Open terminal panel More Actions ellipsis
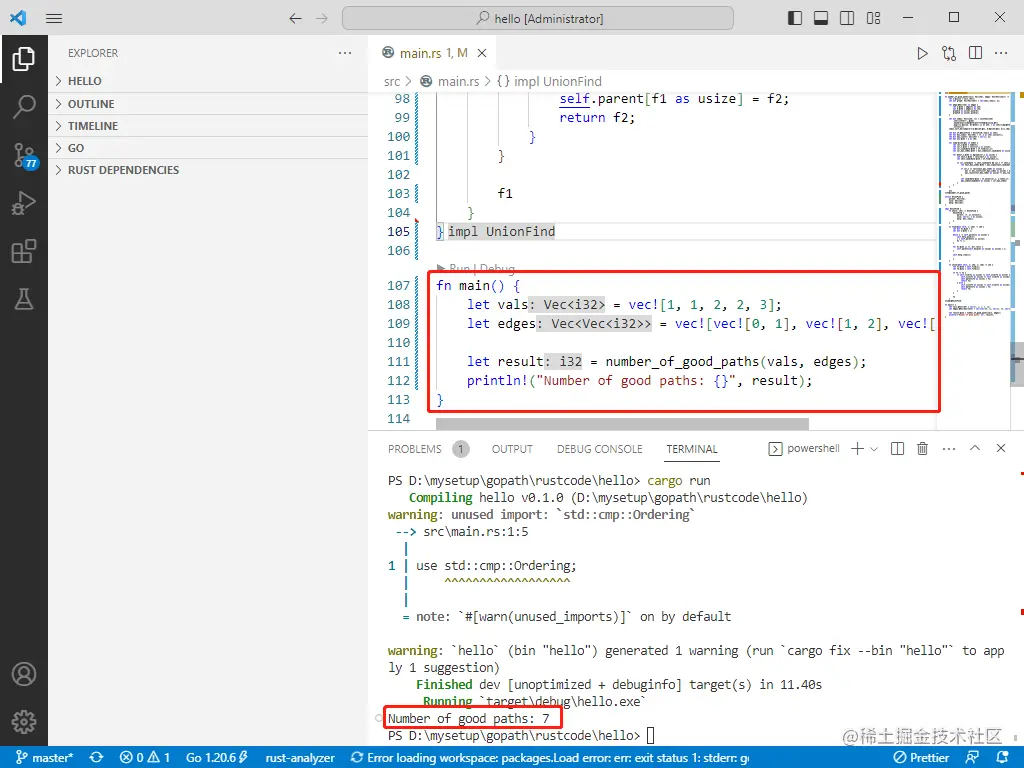 [x=949, y=449]
